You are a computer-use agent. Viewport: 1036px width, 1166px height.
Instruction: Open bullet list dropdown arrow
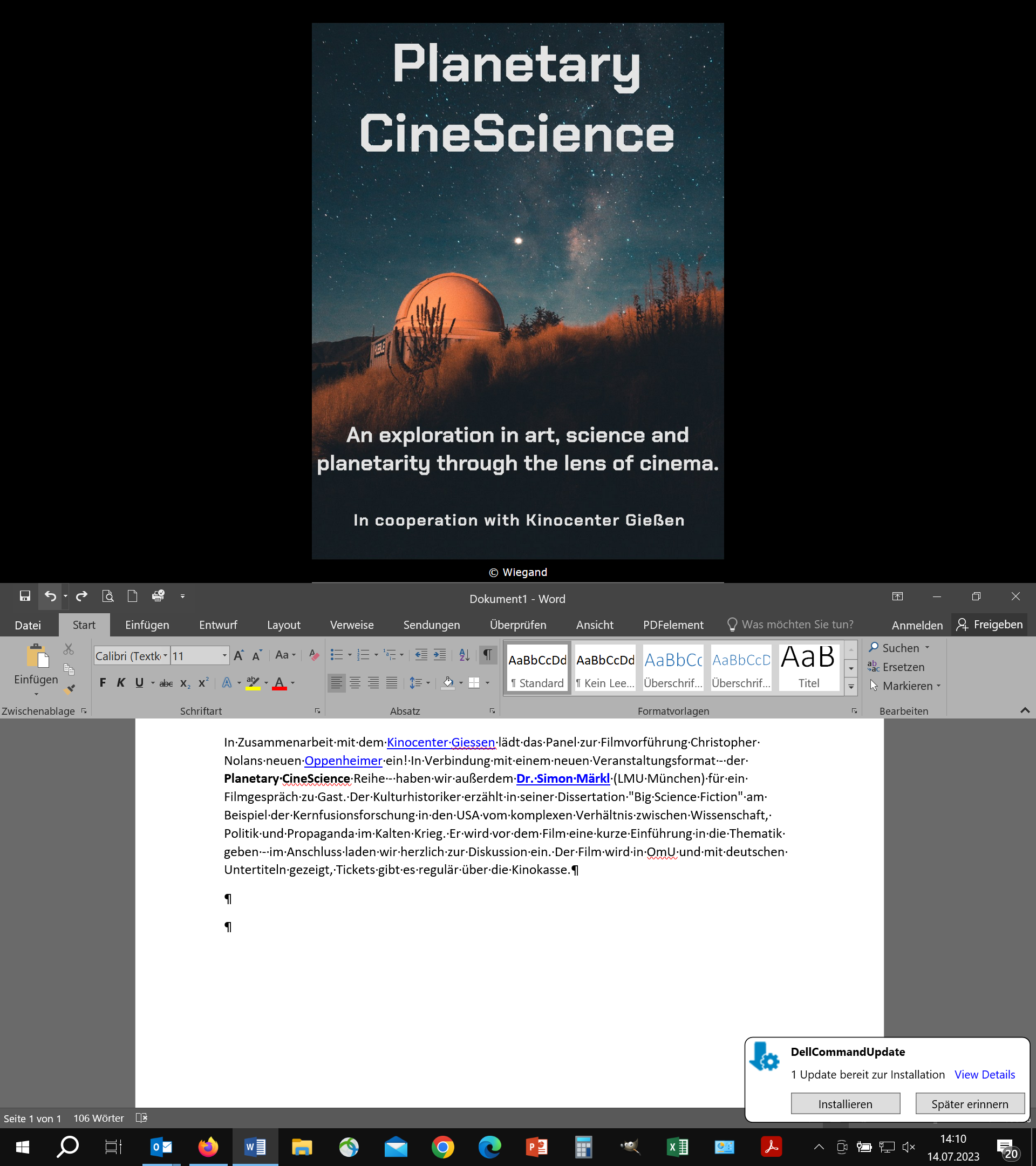(350, 655)
